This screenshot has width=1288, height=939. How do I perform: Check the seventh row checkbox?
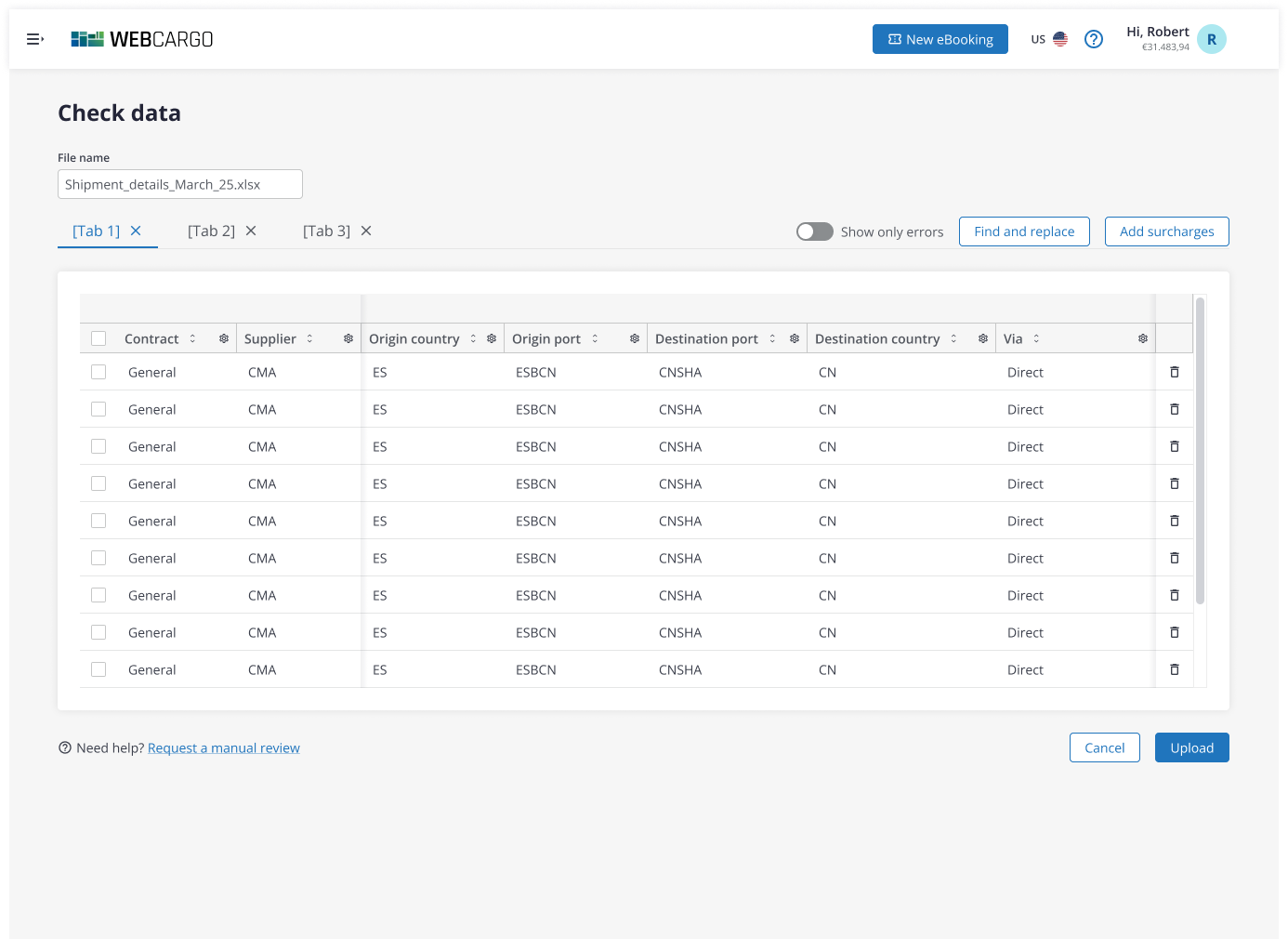click(99, 595)
